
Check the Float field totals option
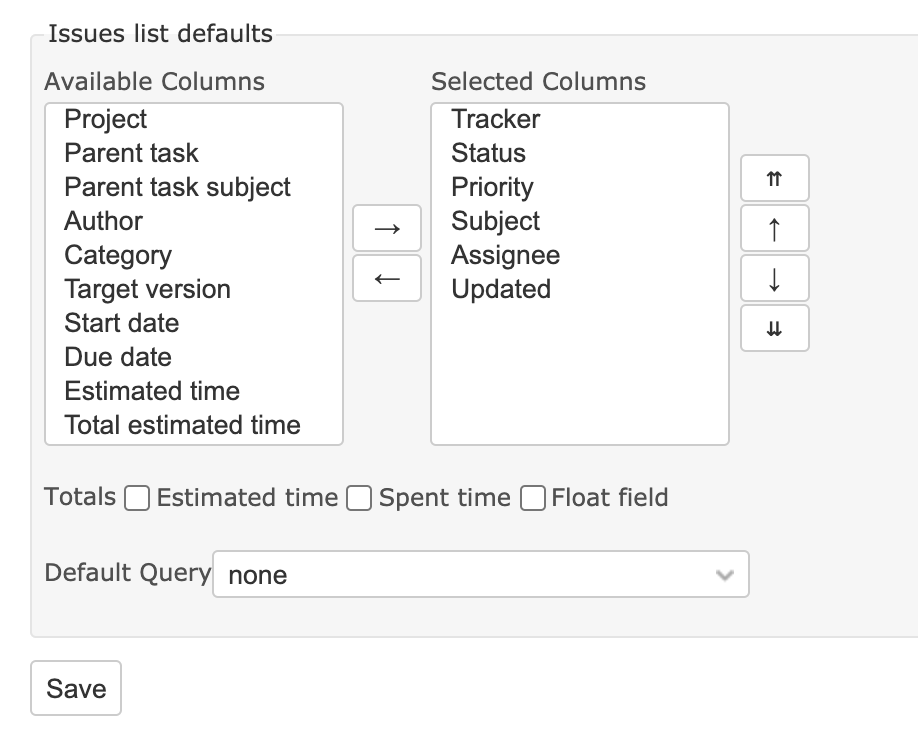[534, 498]
